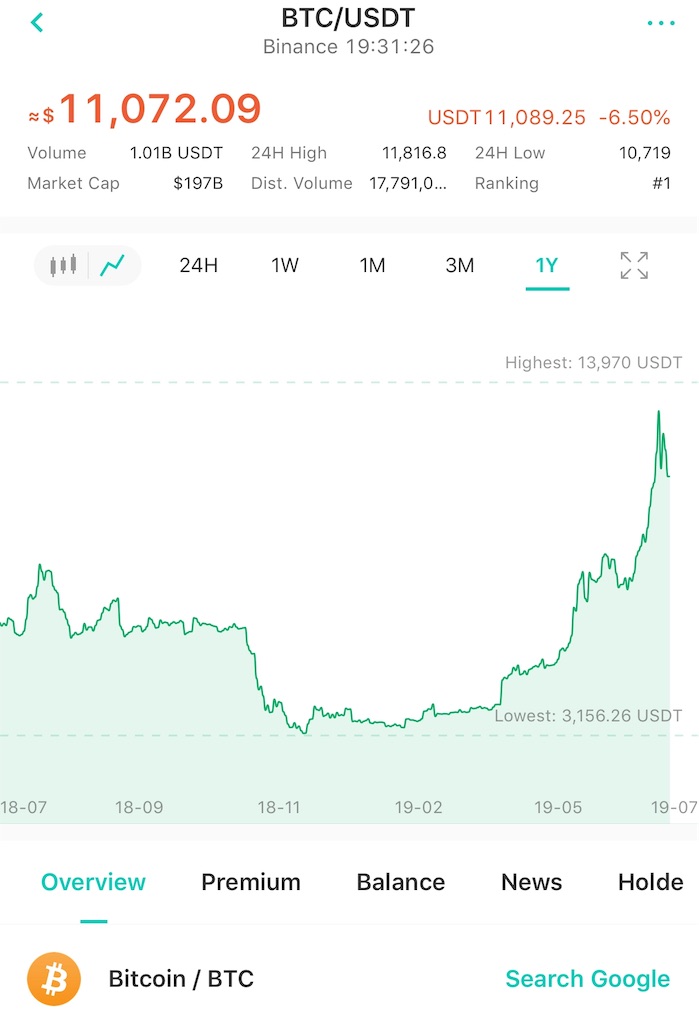
Task: Tap the Highest: 13,970 USDT label
Action: coord(593,362)
